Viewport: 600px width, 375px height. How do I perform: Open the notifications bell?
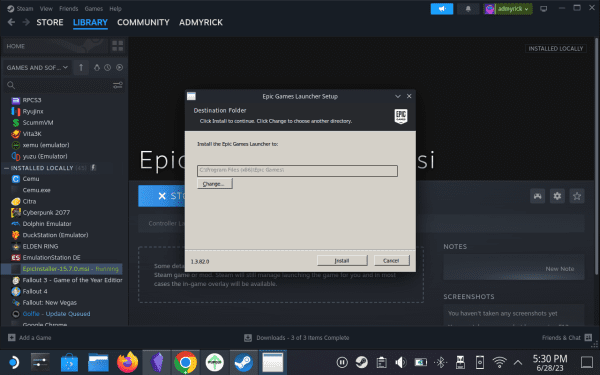468,9
